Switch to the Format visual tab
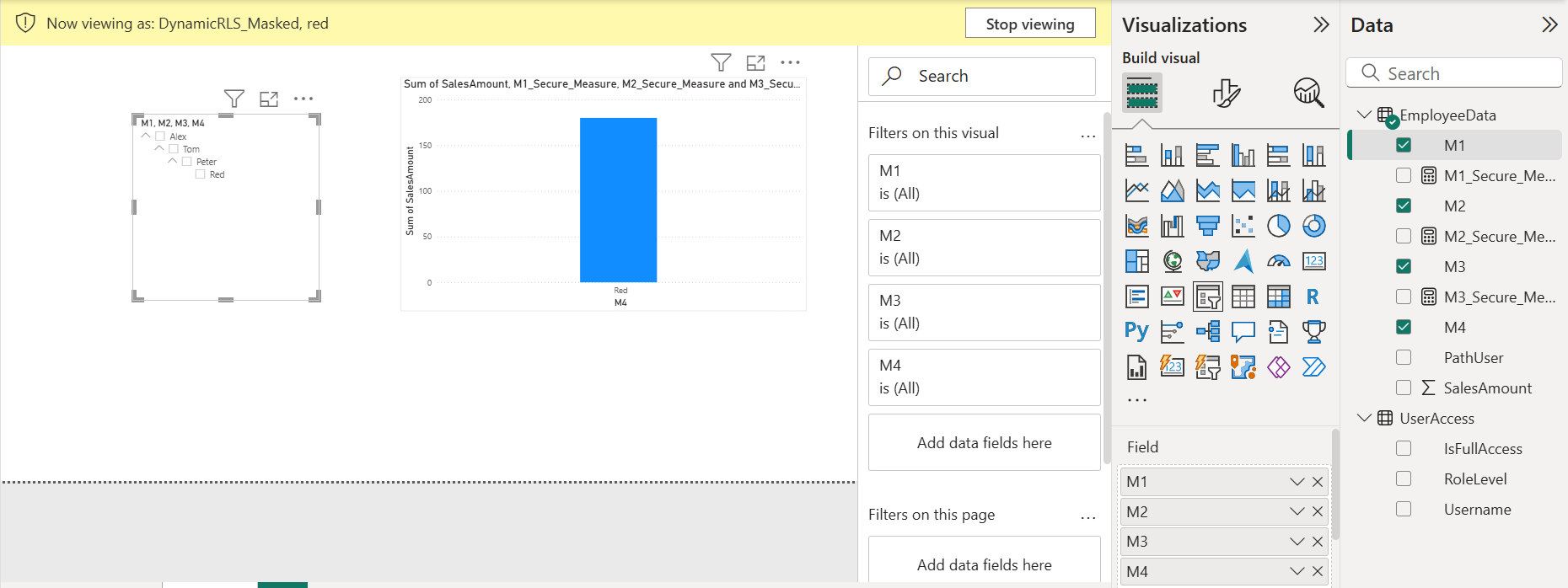 (1226, 93)
